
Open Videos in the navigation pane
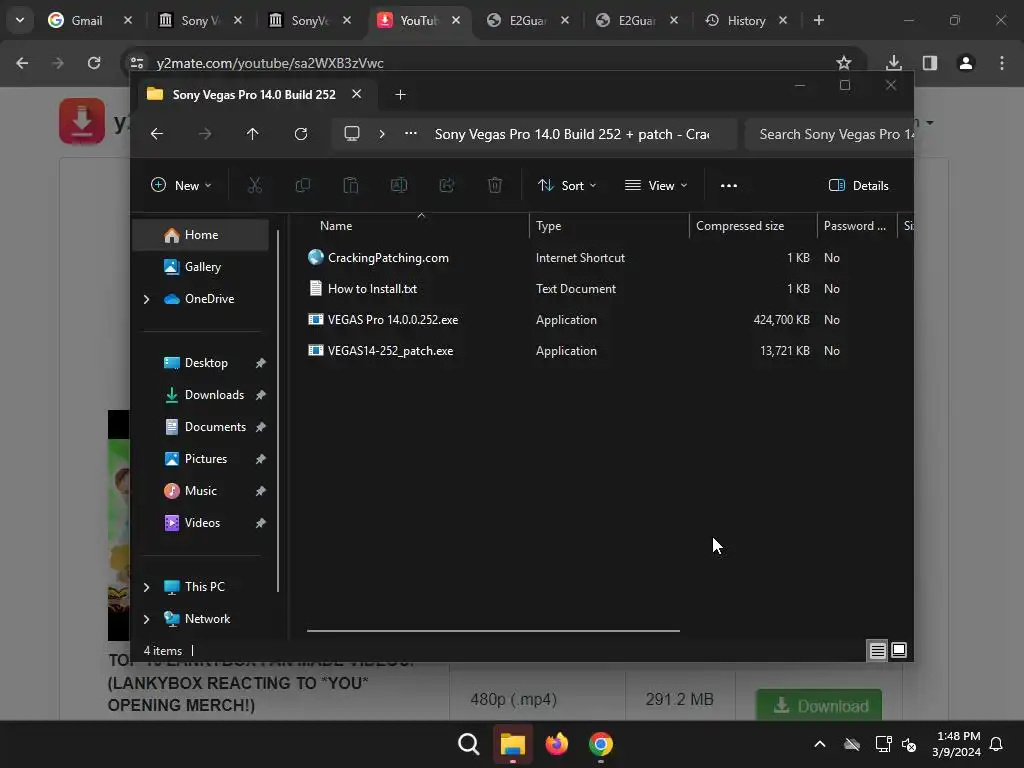coord(202,523)
